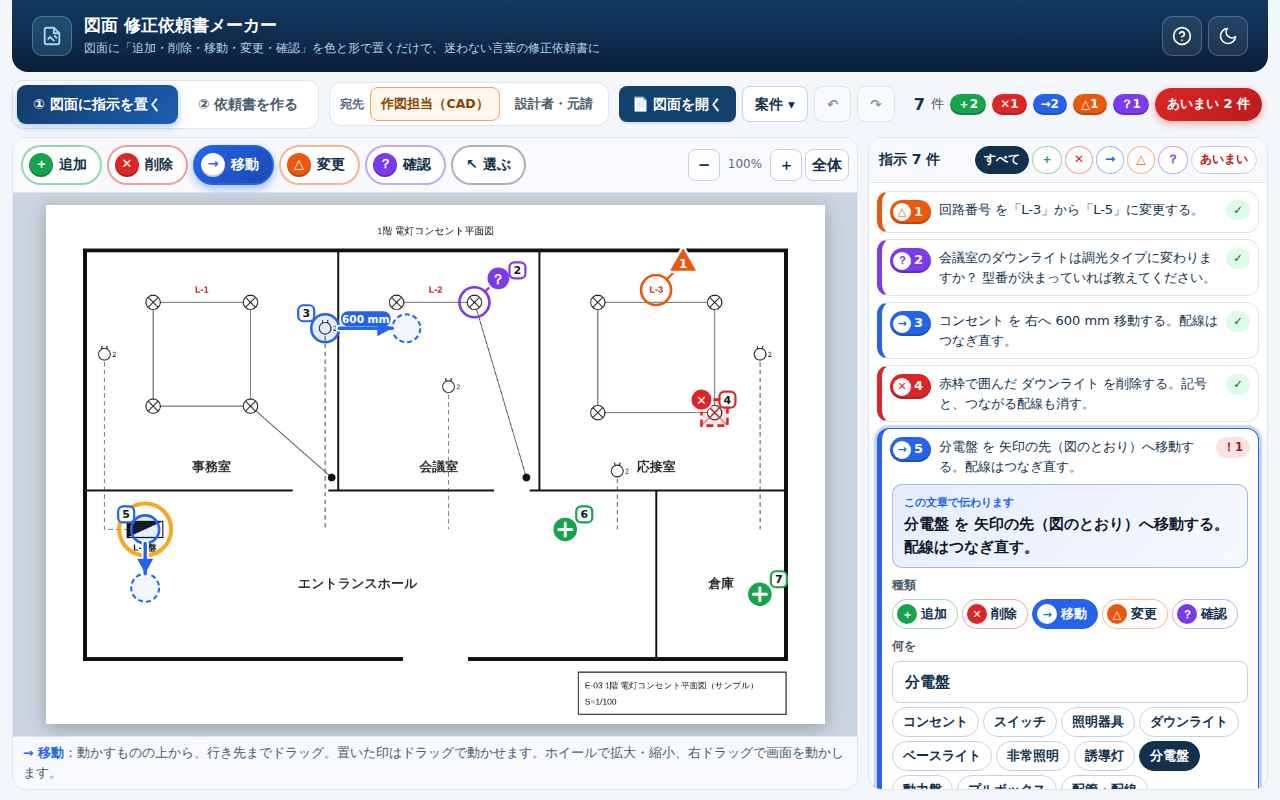
Task: Pick the ダウンライト target chip
Action: click(x=1189, y=722)
